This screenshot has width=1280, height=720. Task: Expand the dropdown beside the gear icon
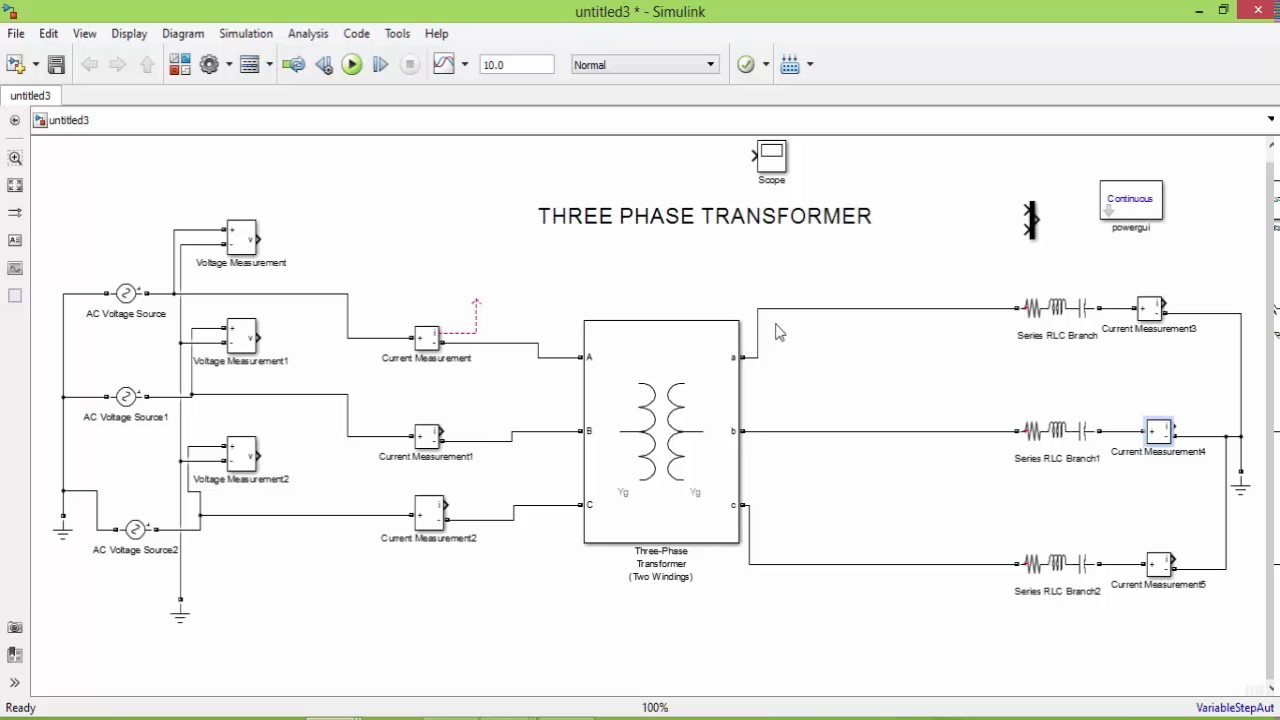[229, 65]
